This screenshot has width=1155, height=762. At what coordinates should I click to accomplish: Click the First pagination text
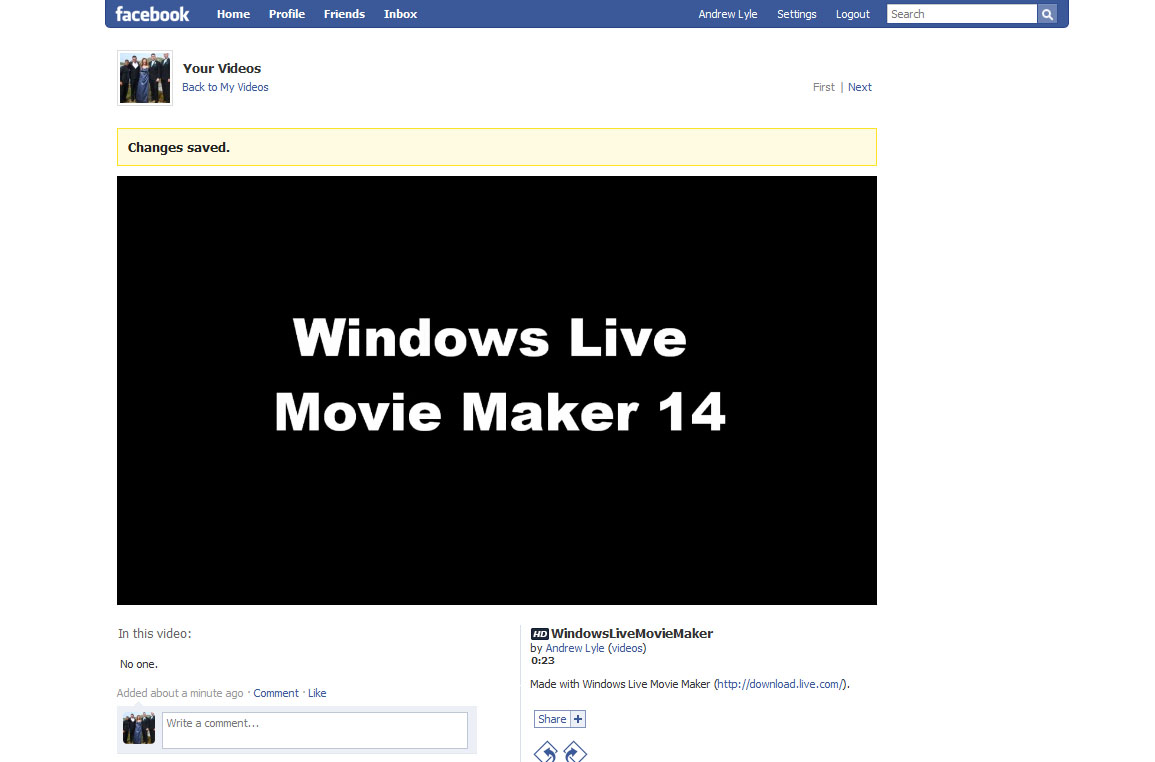pos(824,87)
